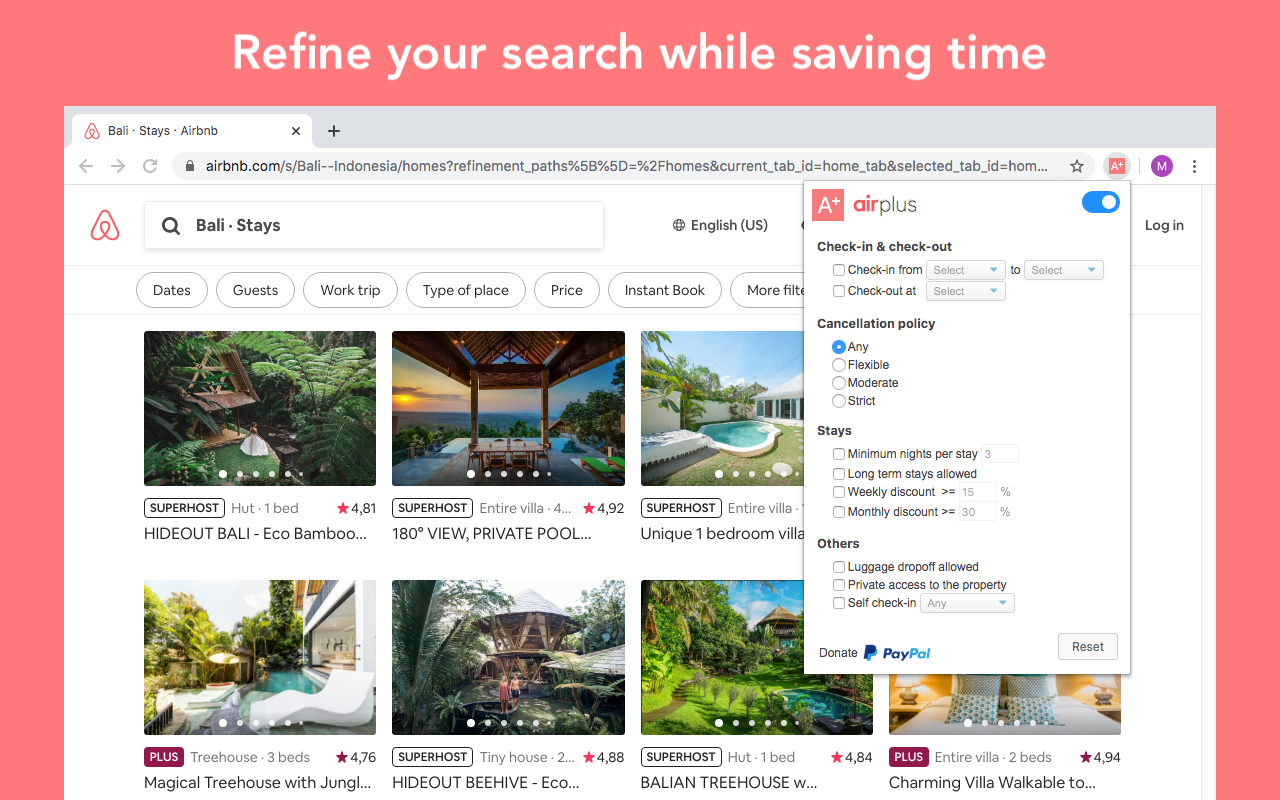Click the globe icon beside English (US)
1280x800 pixels.
[x=680, y=225]
